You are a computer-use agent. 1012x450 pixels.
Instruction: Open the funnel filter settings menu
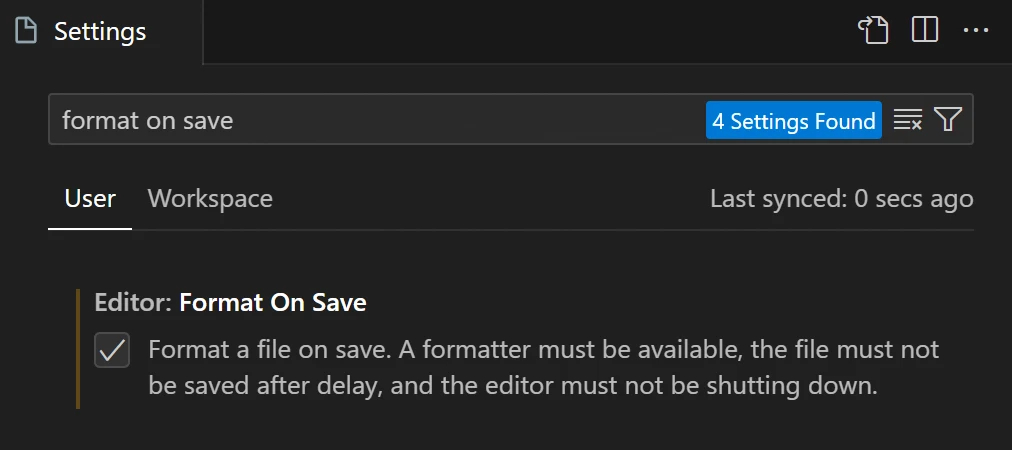[947, 121]
